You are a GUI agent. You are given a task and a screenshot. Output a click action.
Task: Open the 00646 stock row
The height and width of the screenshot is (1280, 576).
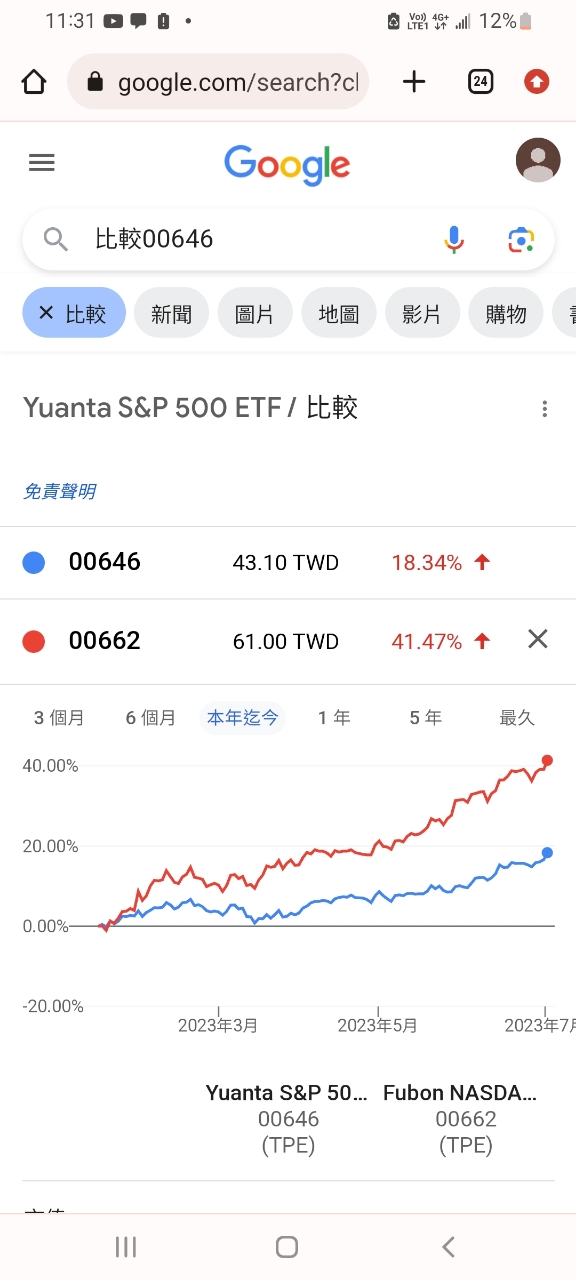pos(288,563)
